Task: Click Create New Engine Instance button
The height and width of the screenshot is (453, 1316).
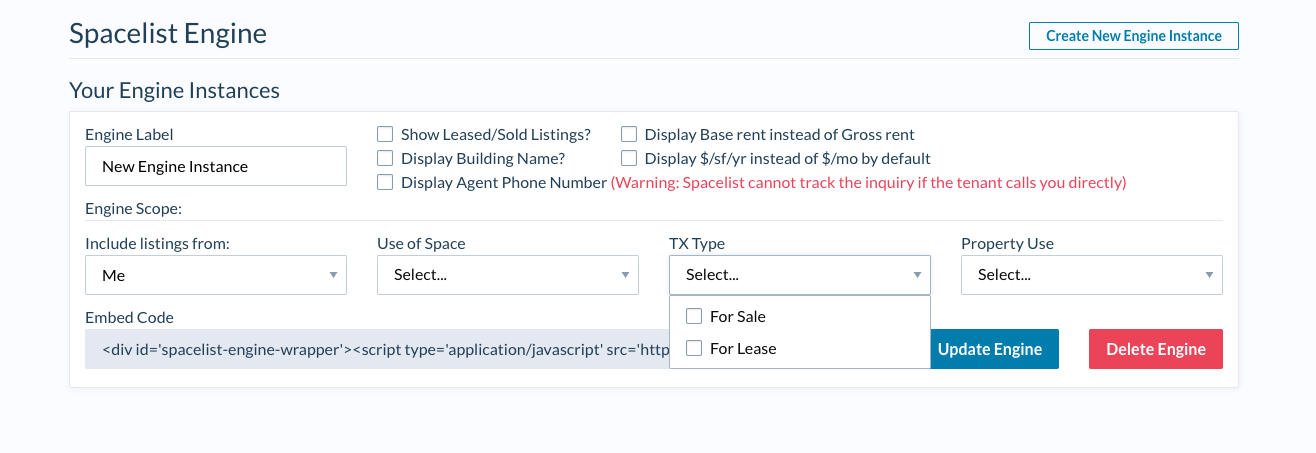Action: point(1133,36)
